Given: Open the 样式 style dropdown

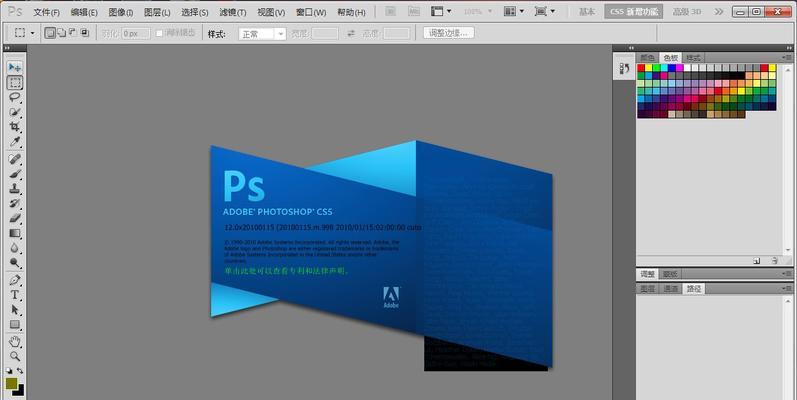Looking at the screenshot, I should pyautogui.click(x=262, y=34).
